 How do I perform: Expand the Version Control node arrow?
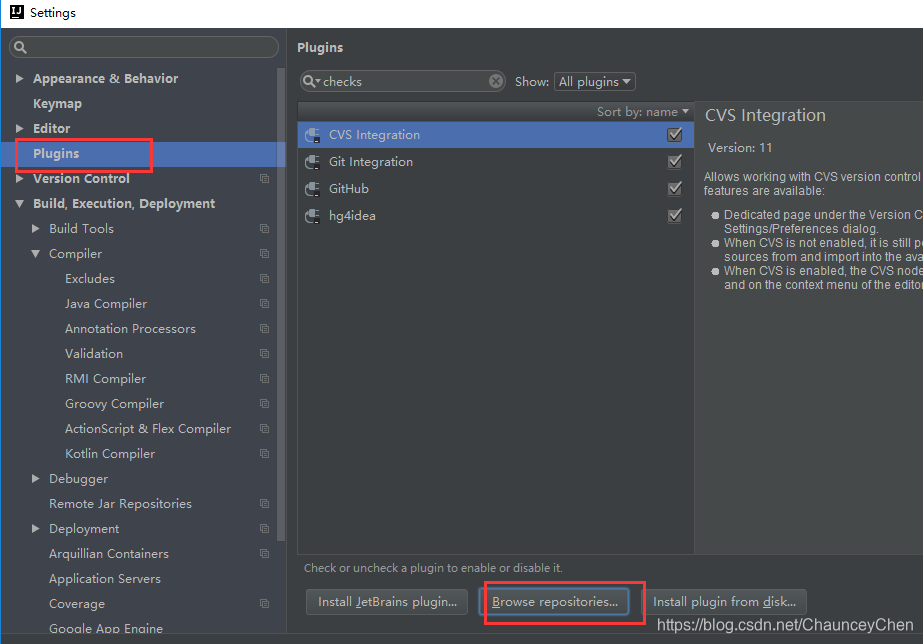19,178
